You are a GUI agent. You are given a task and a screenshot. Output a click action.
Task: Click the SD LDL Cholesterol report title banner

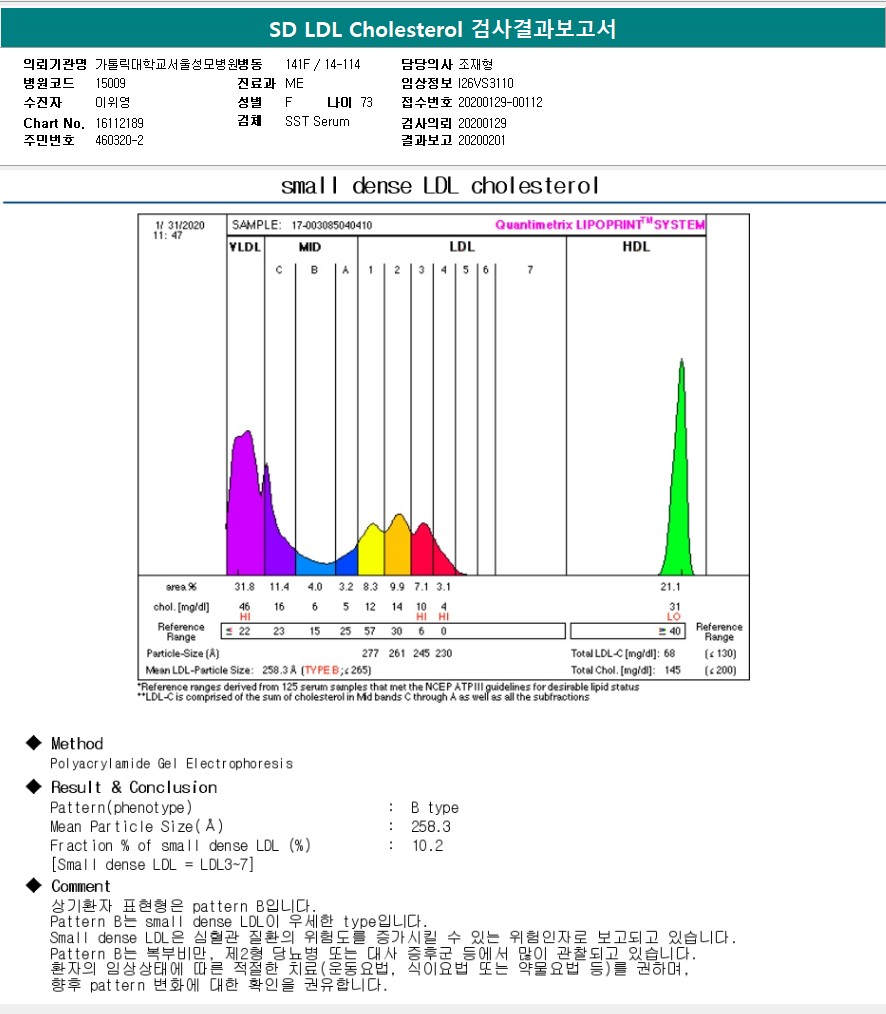point(443,29)
